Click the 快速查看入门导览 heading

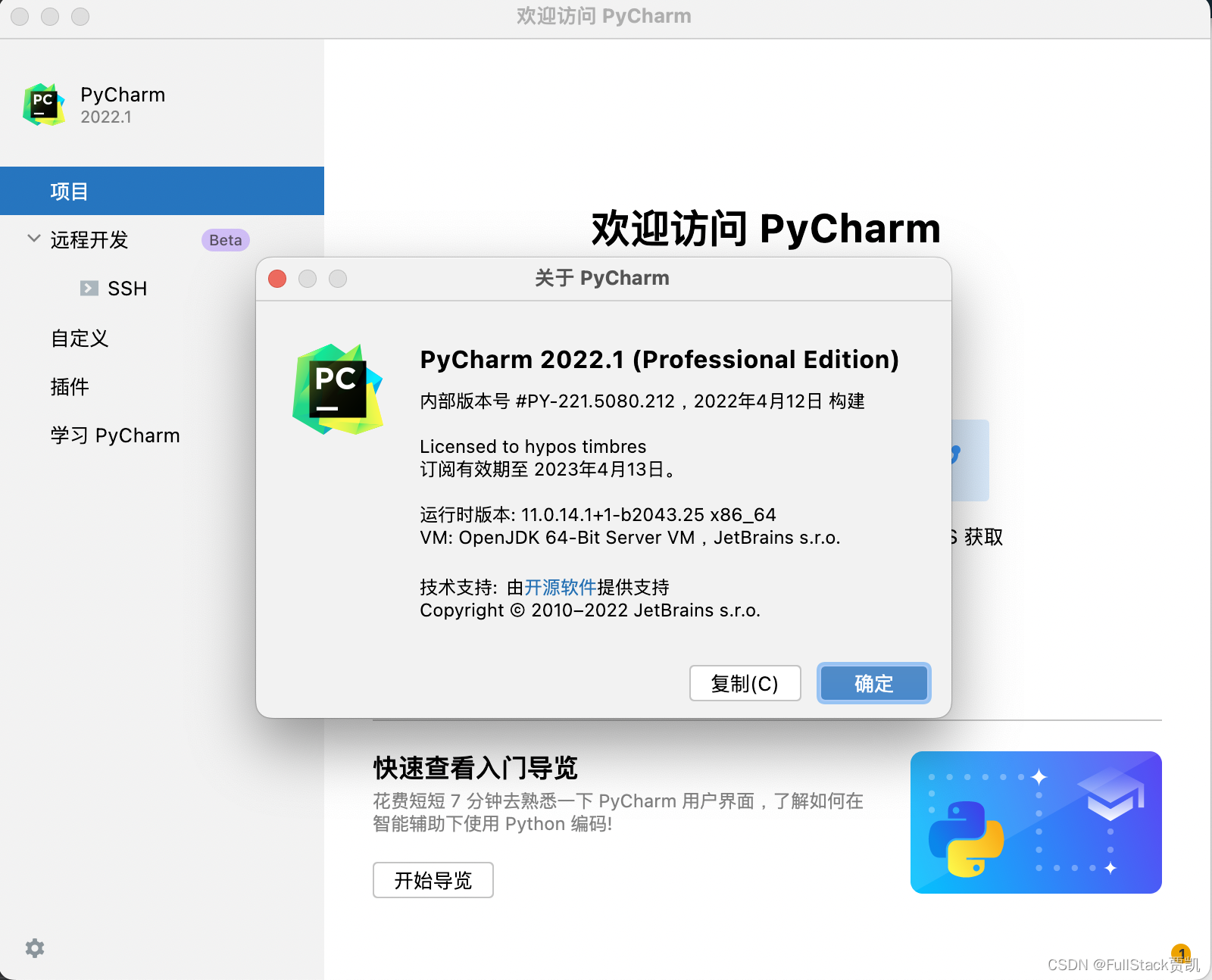[476, 768]
